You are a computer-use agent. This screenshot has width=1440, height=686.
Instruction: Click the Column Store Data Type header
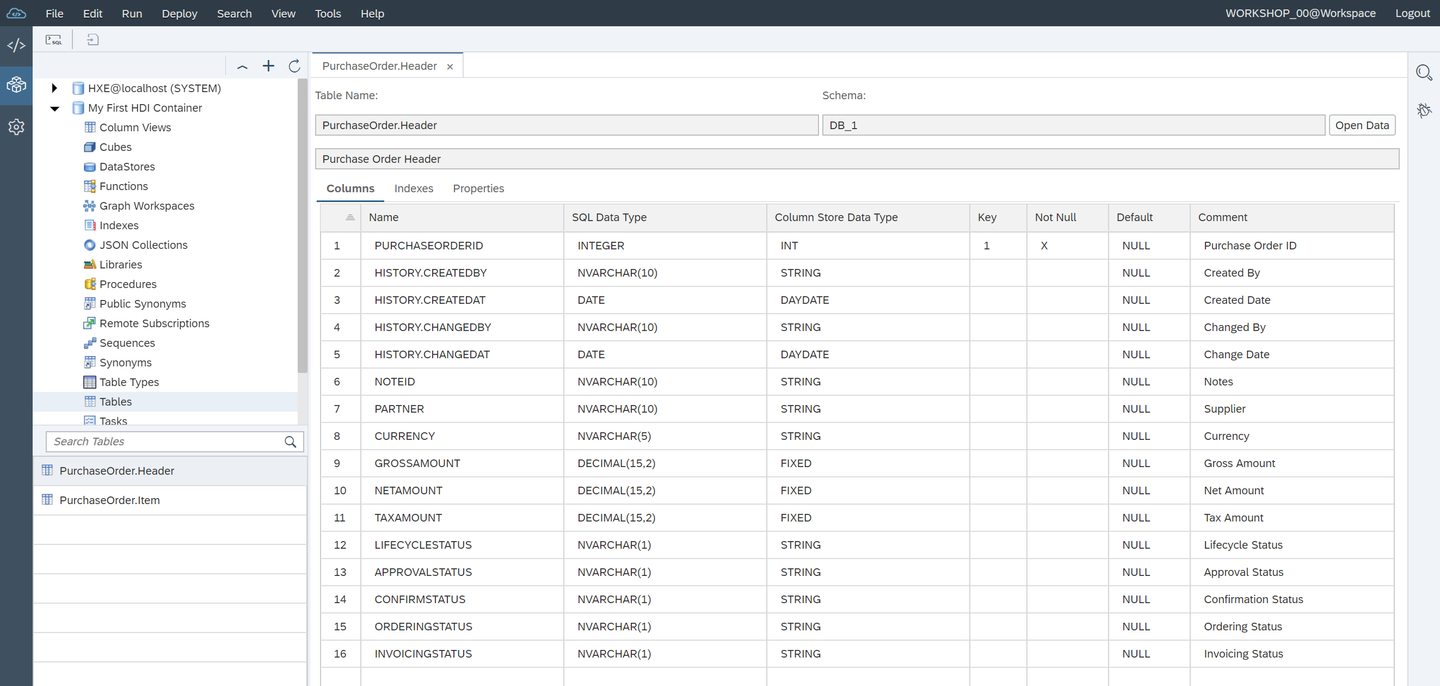[x=868, y=217]
